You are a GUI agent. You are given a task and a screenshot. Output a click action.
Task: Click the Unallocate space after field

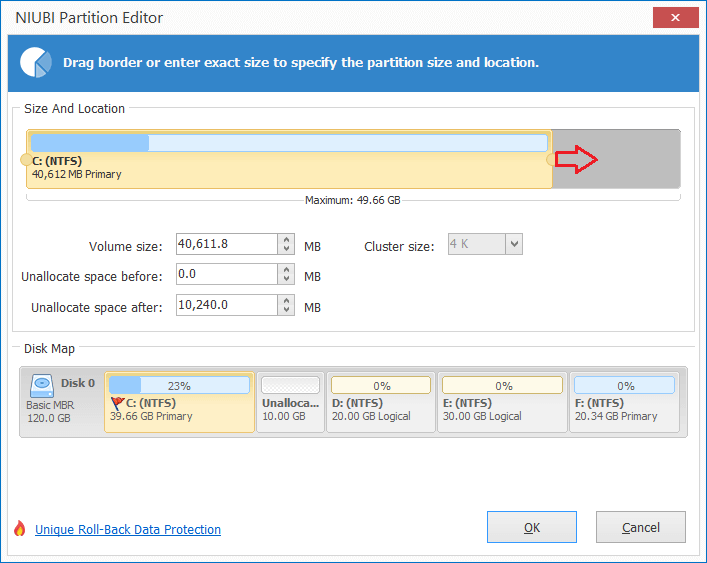pyautogui.click(x=227, y=305)
